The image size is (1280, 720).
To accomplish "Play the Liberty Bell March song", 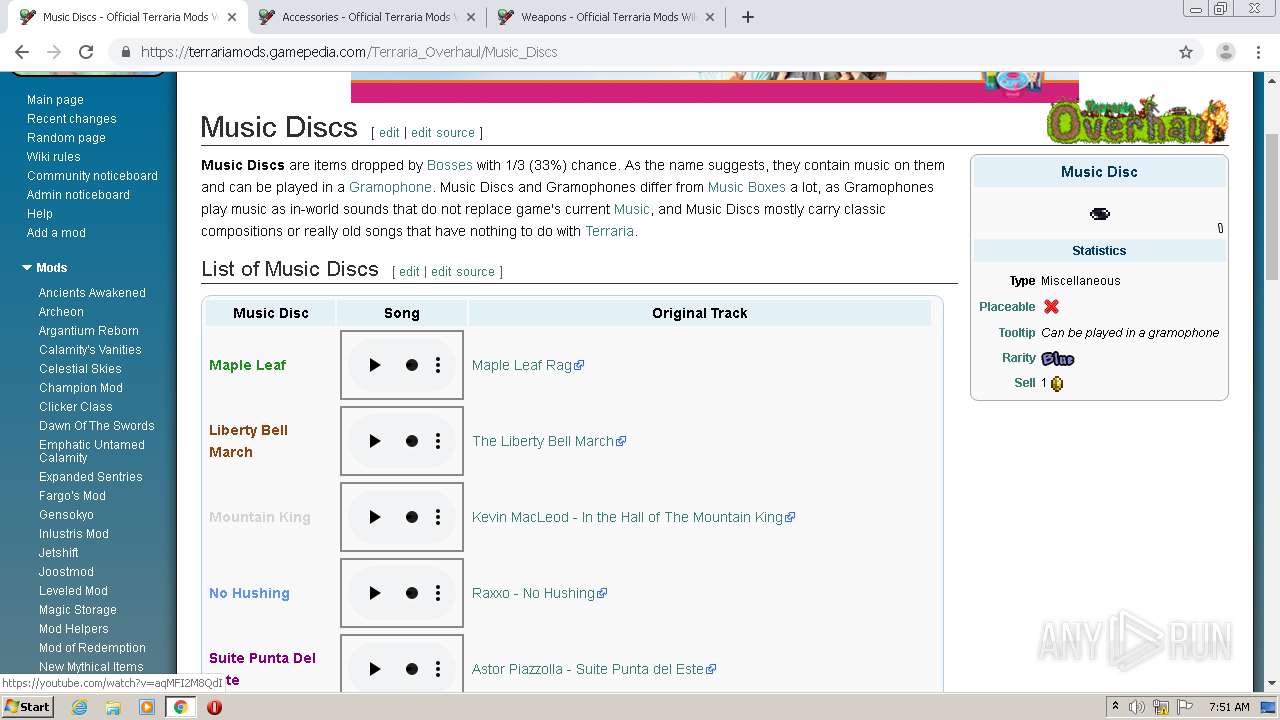I will point(375,441).
